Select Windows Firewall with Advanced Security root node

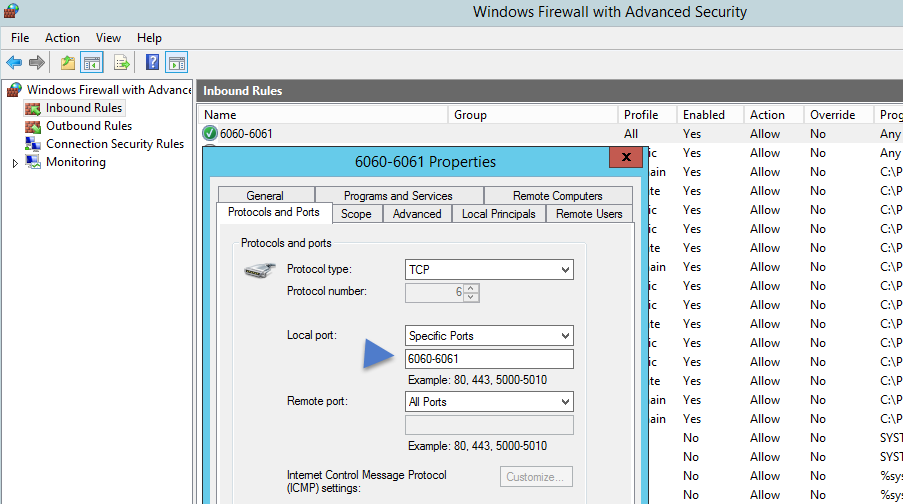coord(109,90)
